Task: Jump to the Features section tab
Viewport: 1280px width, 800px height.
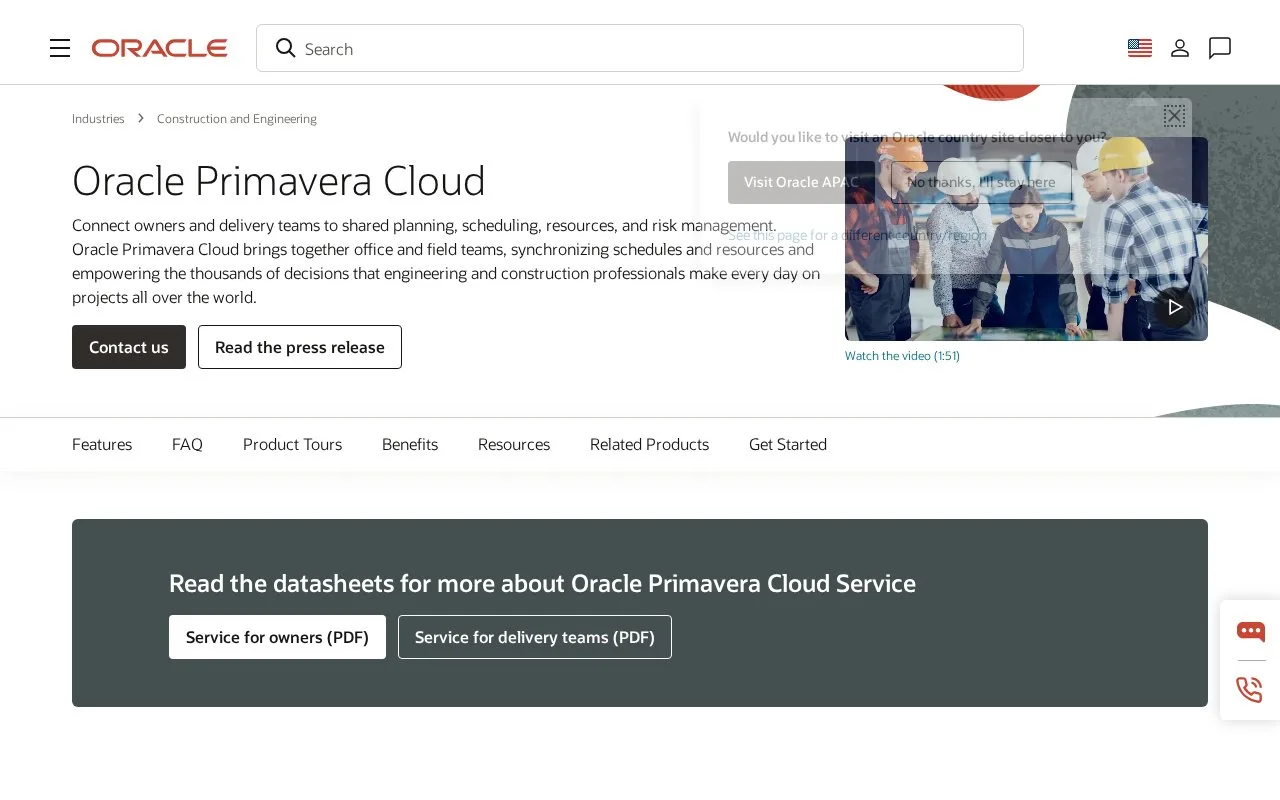Action: tap(102, 444)
